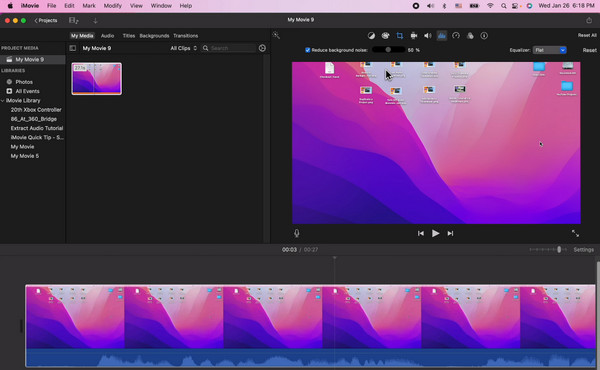600x370 pixels.
Task: Play the movie in viewer
Action: click(435, 233)
